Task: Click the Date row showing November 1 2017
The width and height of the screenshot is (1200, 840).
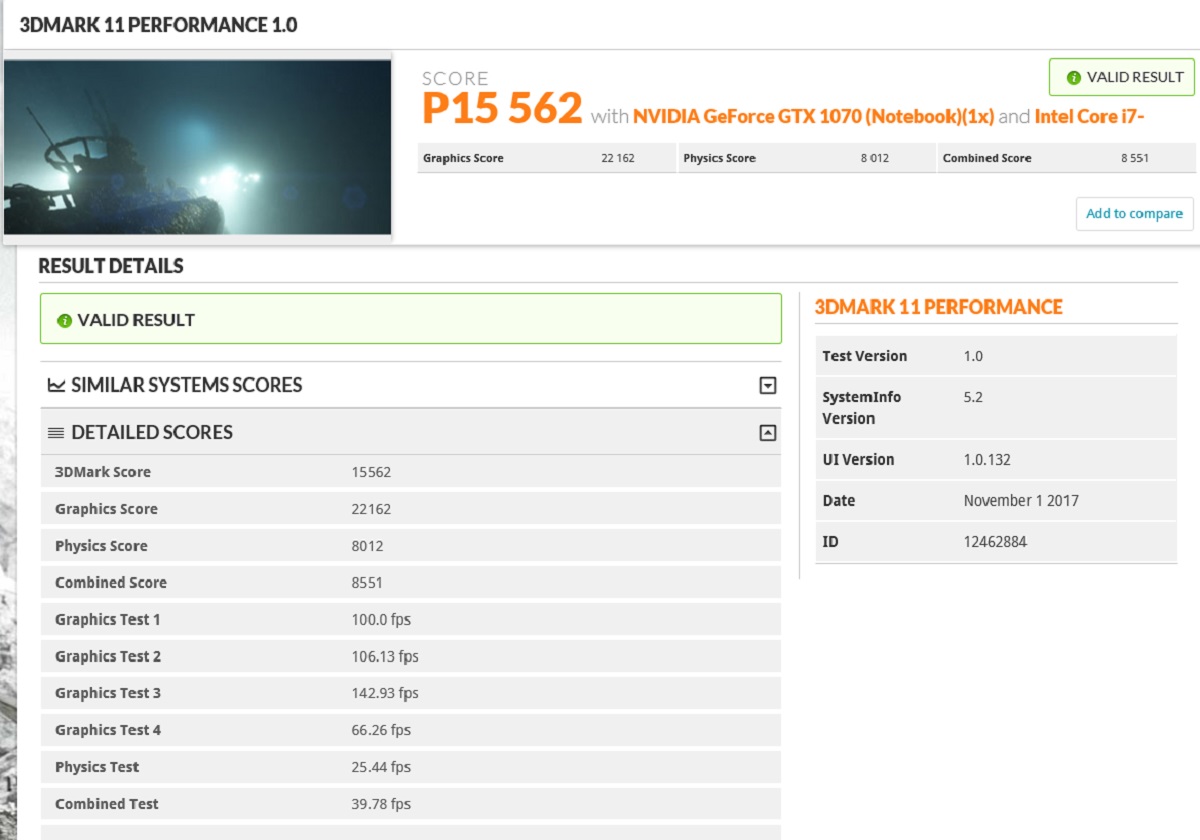Action: [x=995, y=501]
